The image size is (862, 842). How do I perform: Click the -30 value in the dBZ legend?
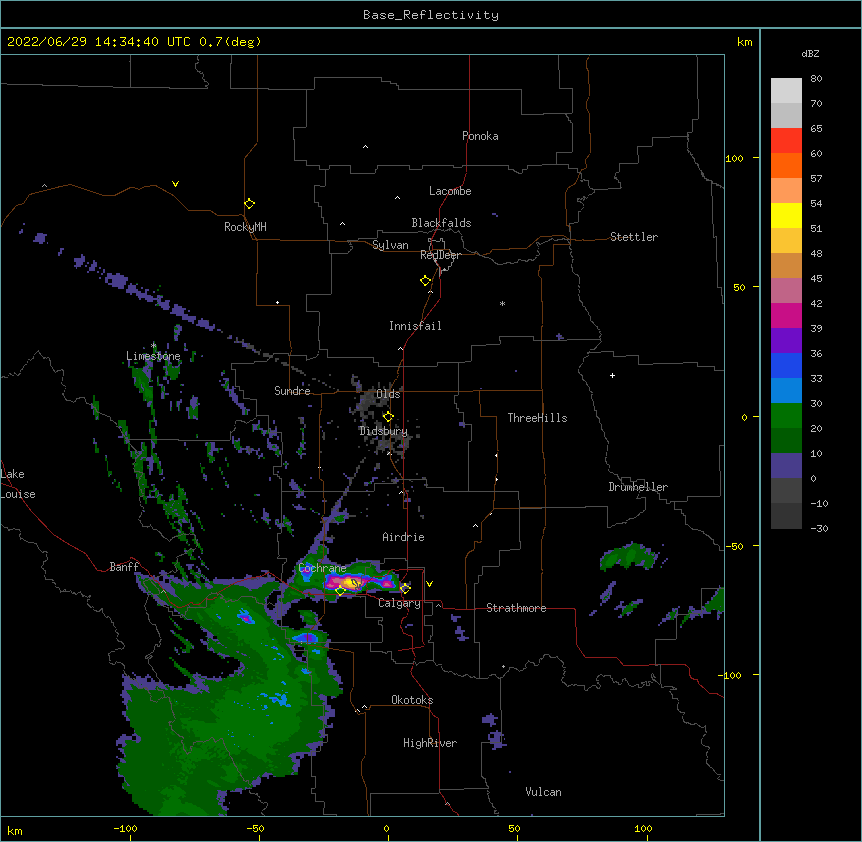click(x=819, y=528)
